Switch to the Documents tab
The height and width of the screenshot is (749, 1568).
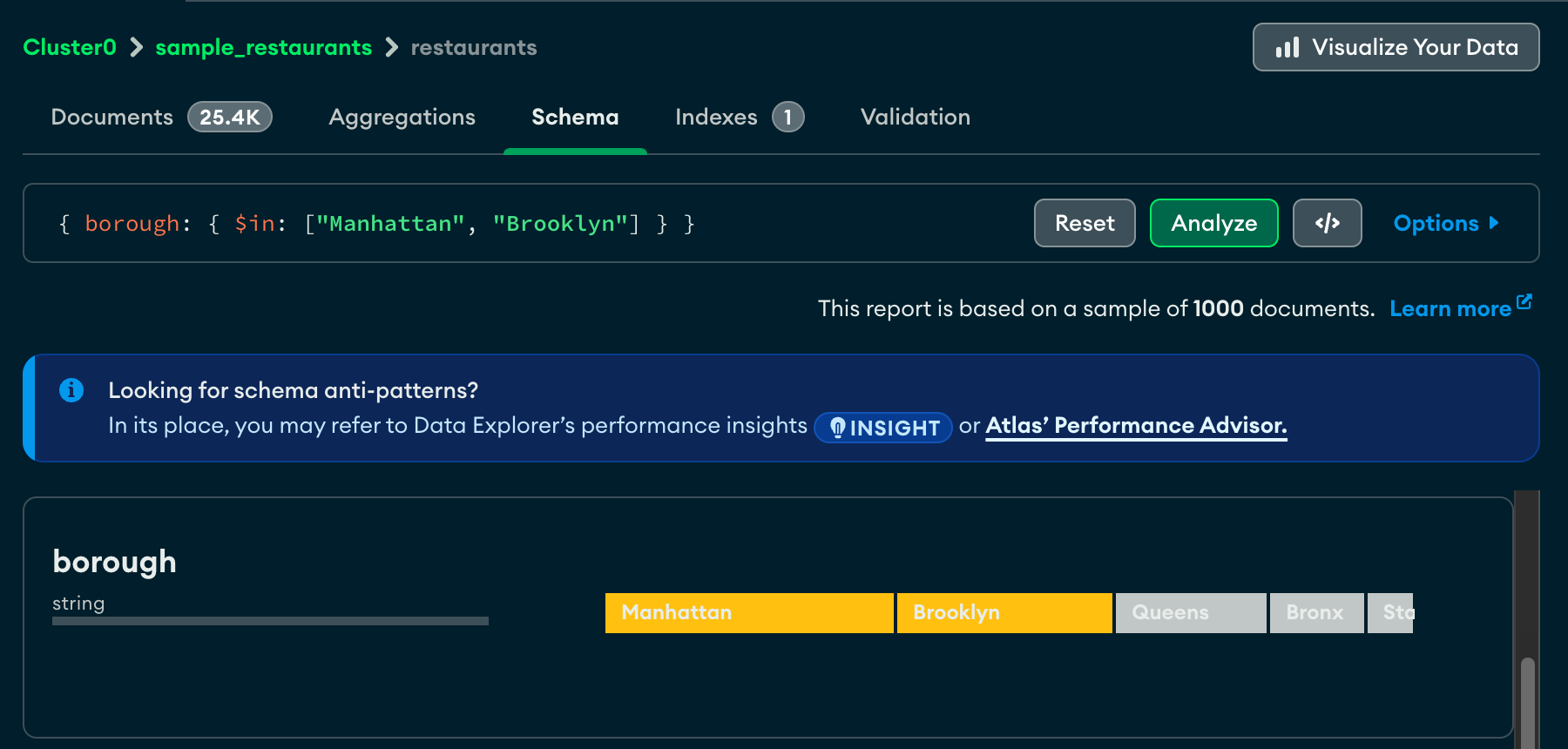112,117
